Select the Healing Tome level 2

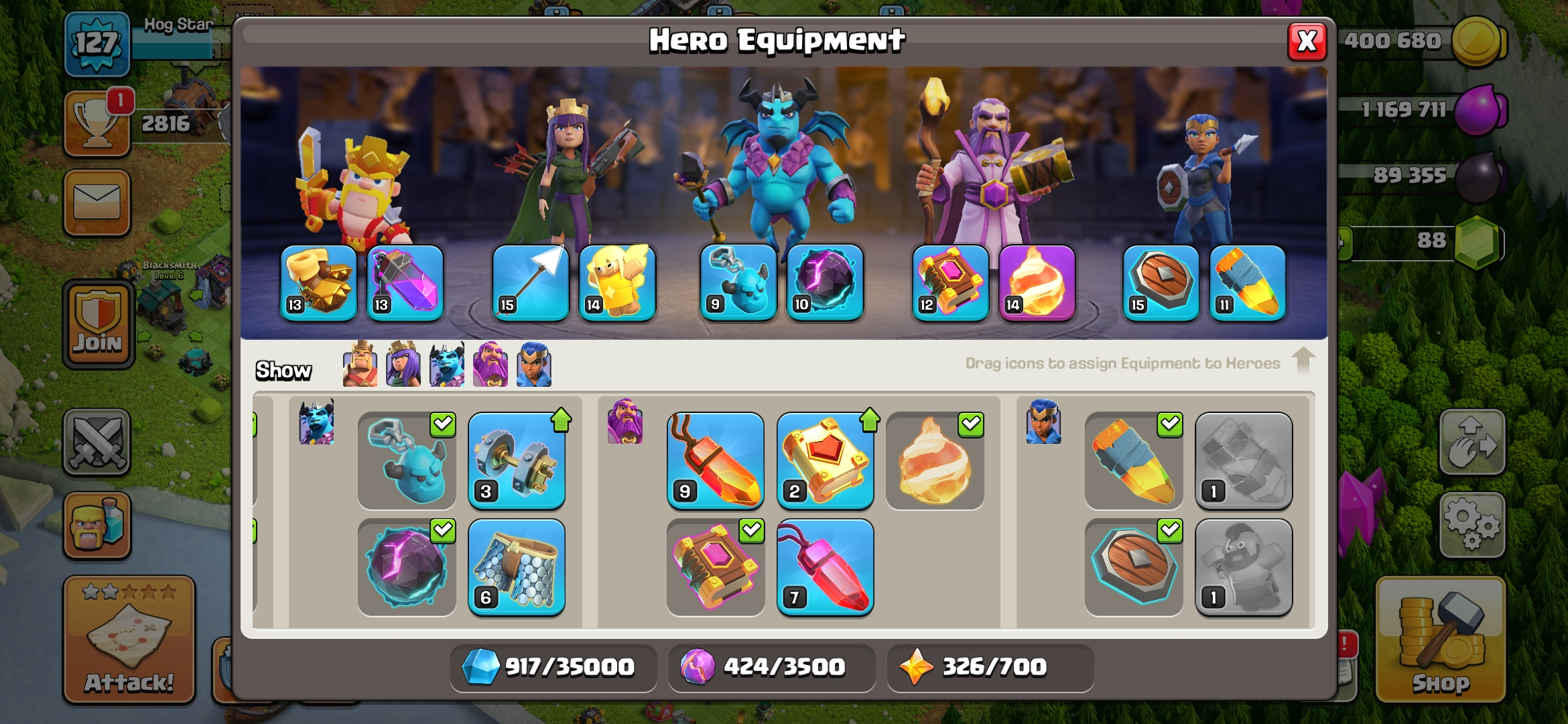click(825, 461)
